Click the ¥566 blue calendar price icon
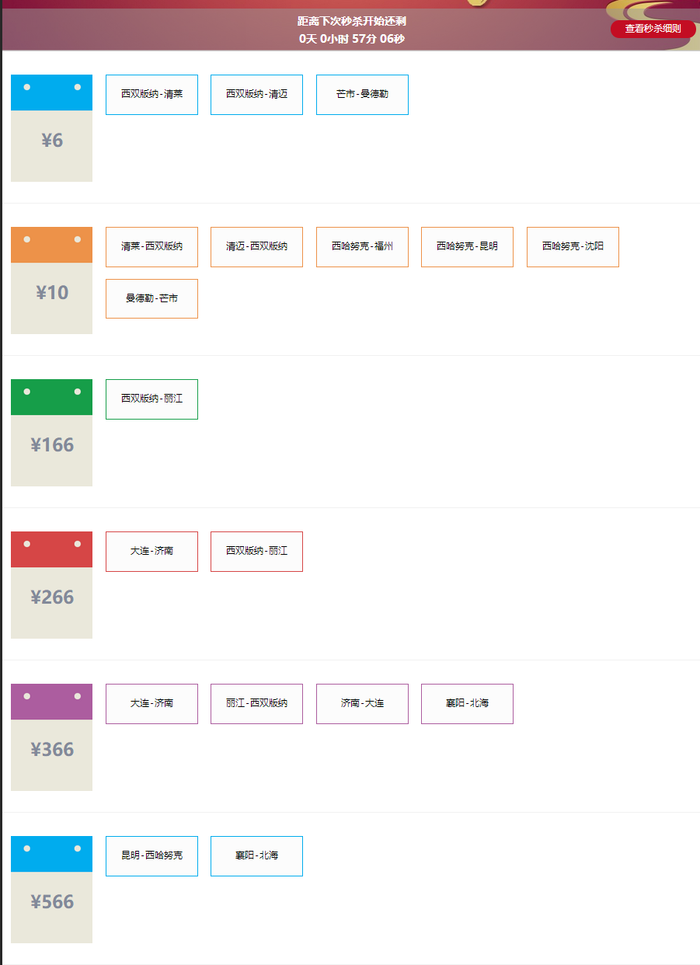 pyautogui.click(x=52, y=889)
